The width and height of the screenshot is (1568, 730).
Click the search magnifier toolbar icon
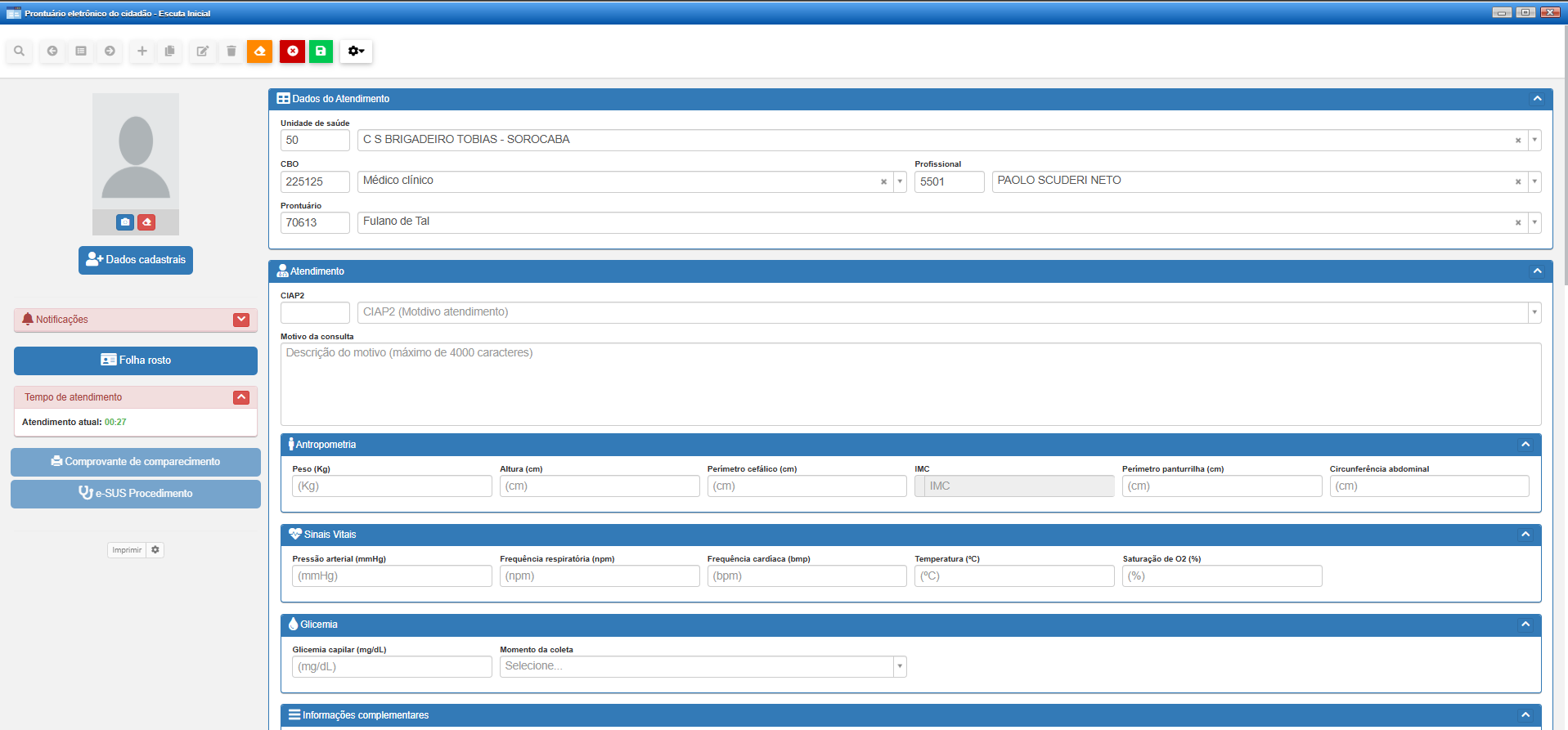click(20, 52)
